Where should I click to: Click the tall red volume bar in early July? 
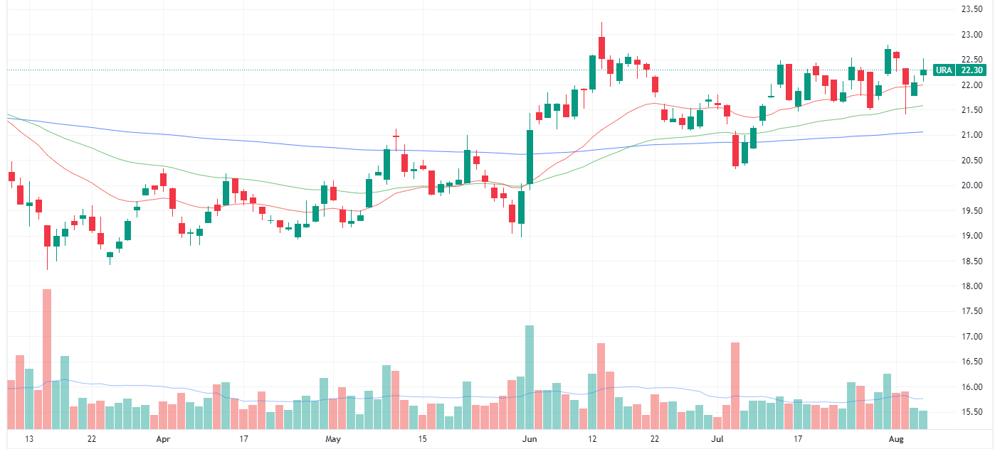point(735,385)
